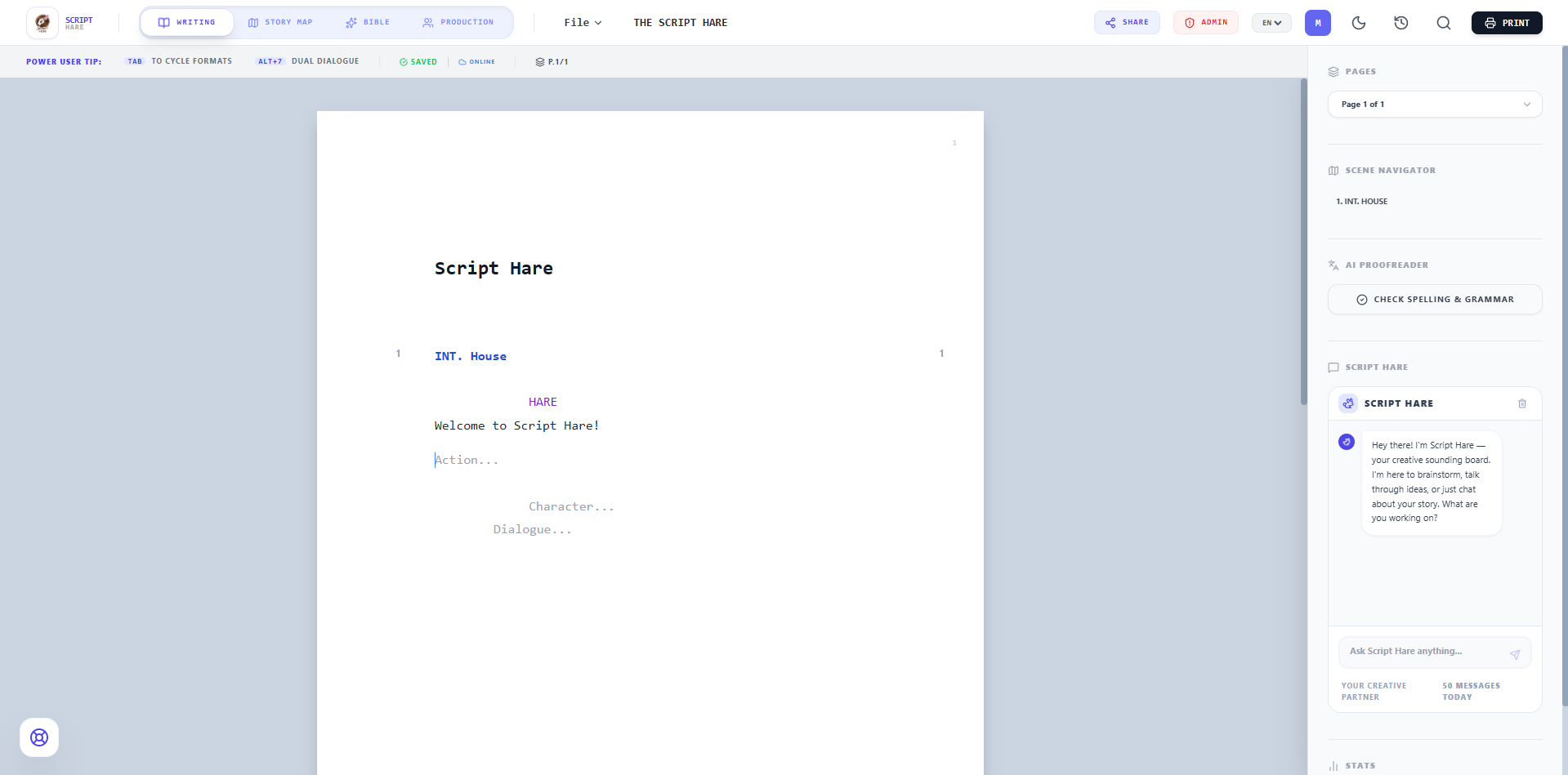Click the page stack icon beside P.1/1
The height and width of the screenshot is (775, 1568).
pos(539,60)
